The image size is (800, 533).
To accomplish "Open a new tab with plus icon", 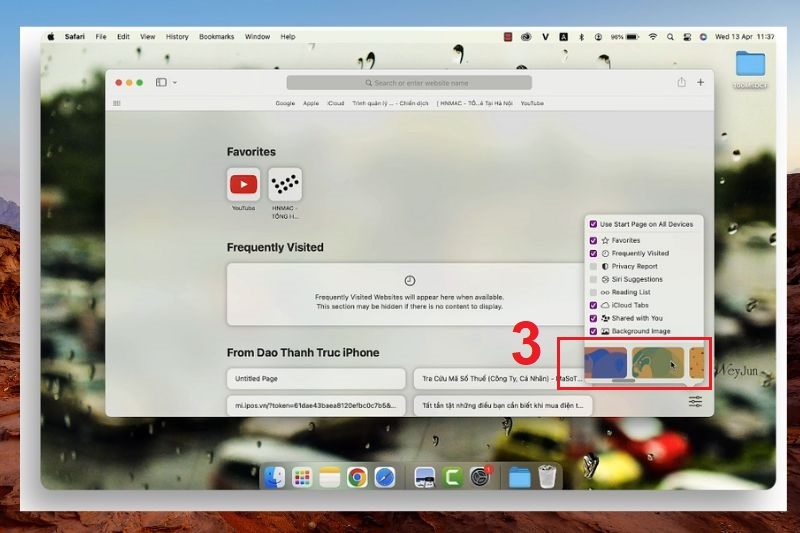I will [701, 82].
